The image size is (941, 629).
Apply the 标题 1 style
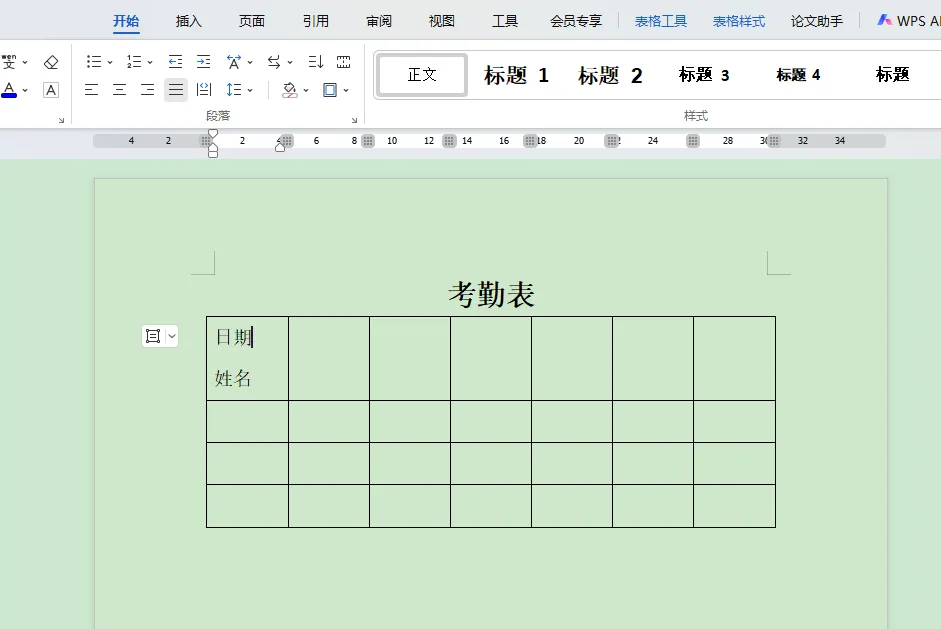pos(516,75)
